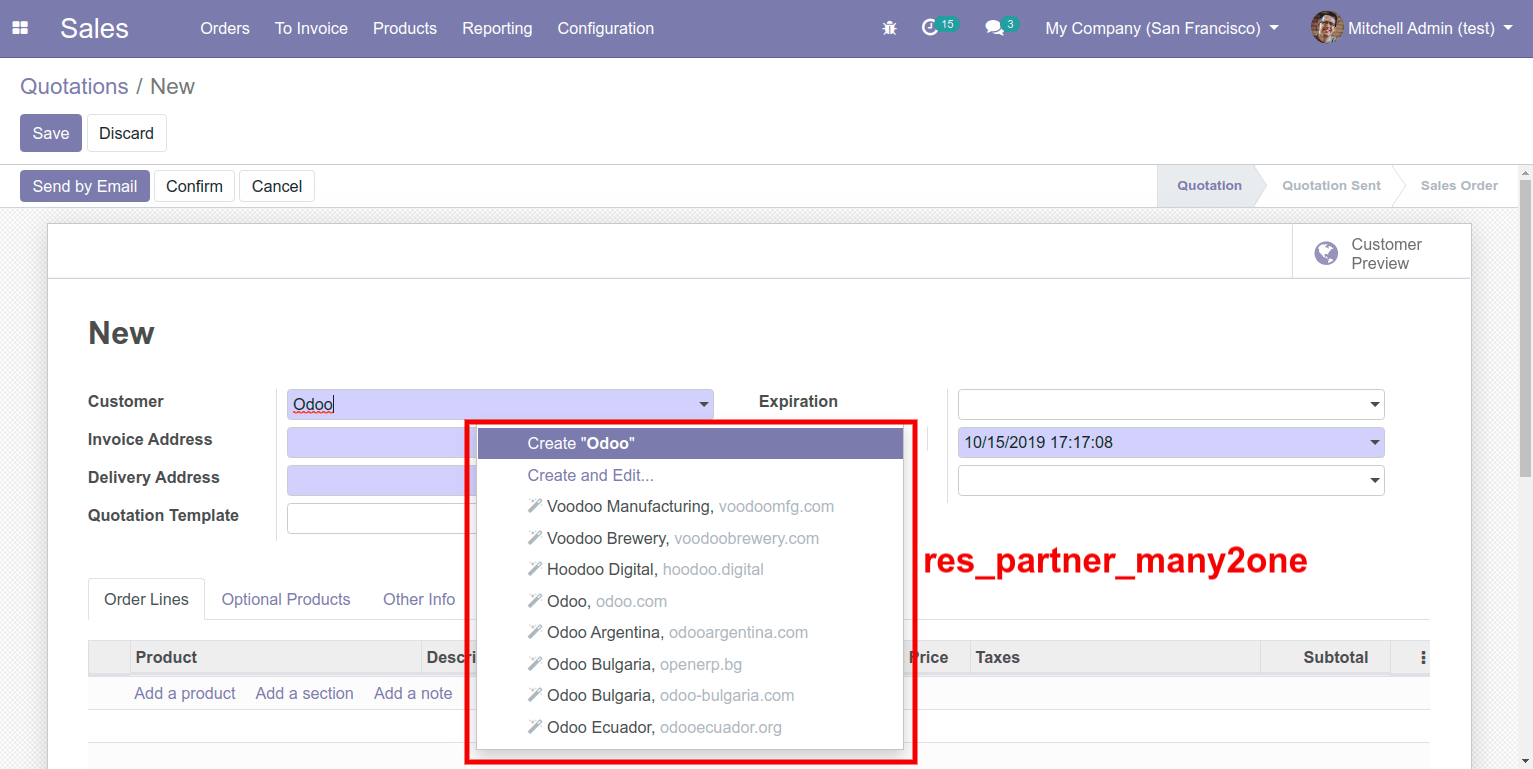Viewport: 1533px width, 769px height.
Task: Select the Quotation status stage
Action: click(x=1209, y=186)
